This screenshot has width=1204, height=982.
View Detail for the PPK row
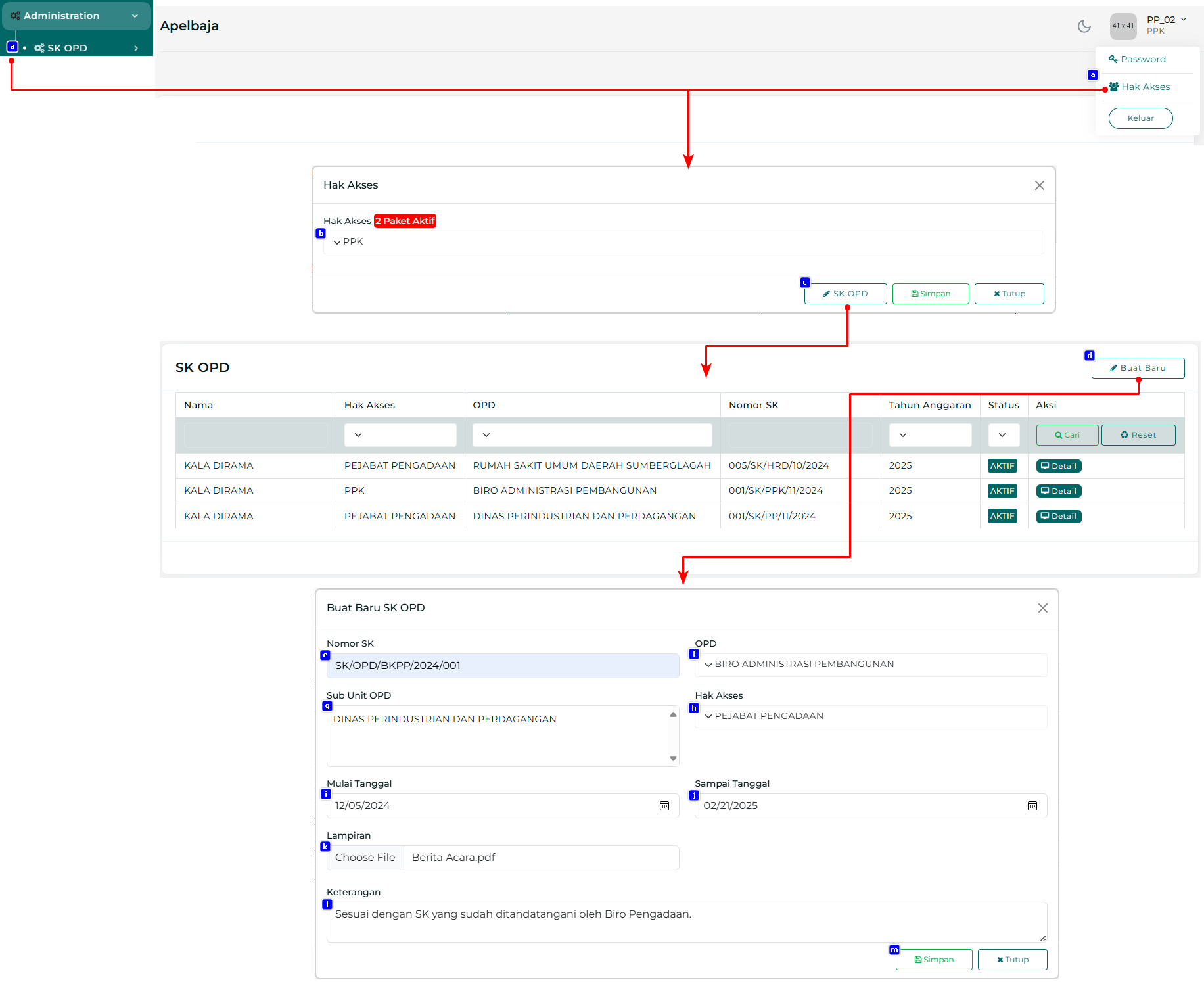(x=1058, y=492)
